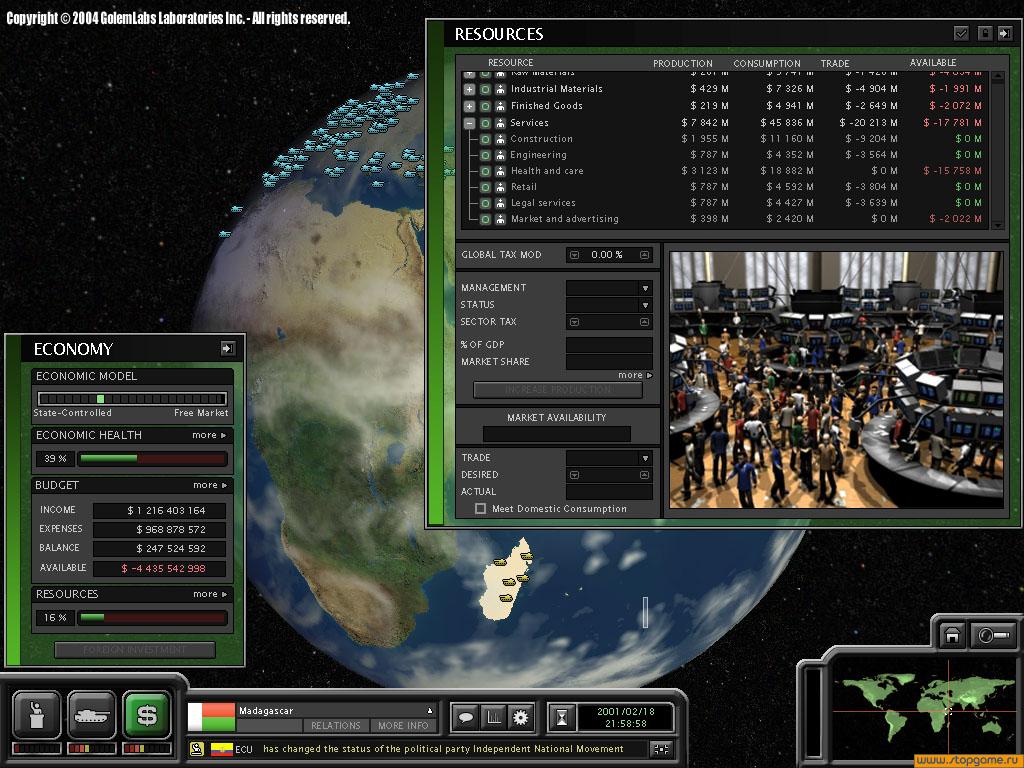Click the home button above the minimap

(952, 636)
